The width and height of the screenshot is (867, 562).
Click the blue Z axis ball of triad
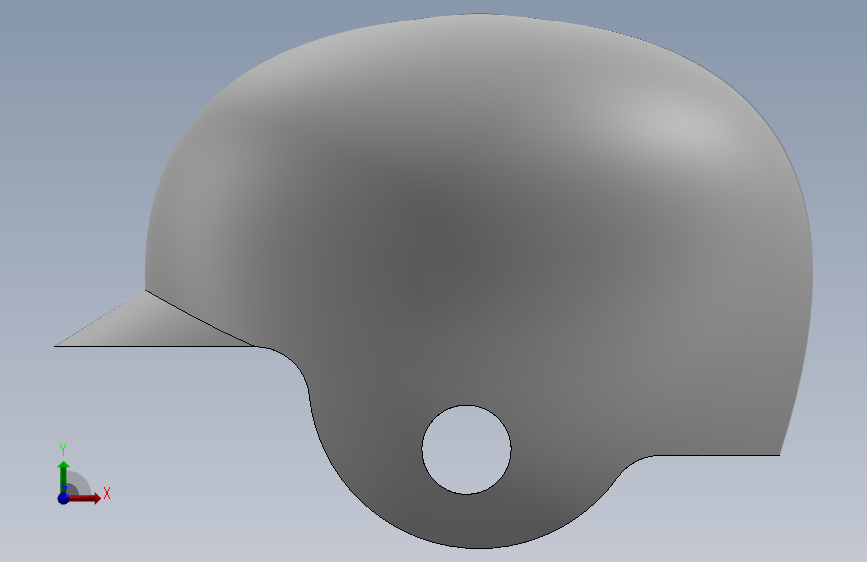(x=64, y=498)
